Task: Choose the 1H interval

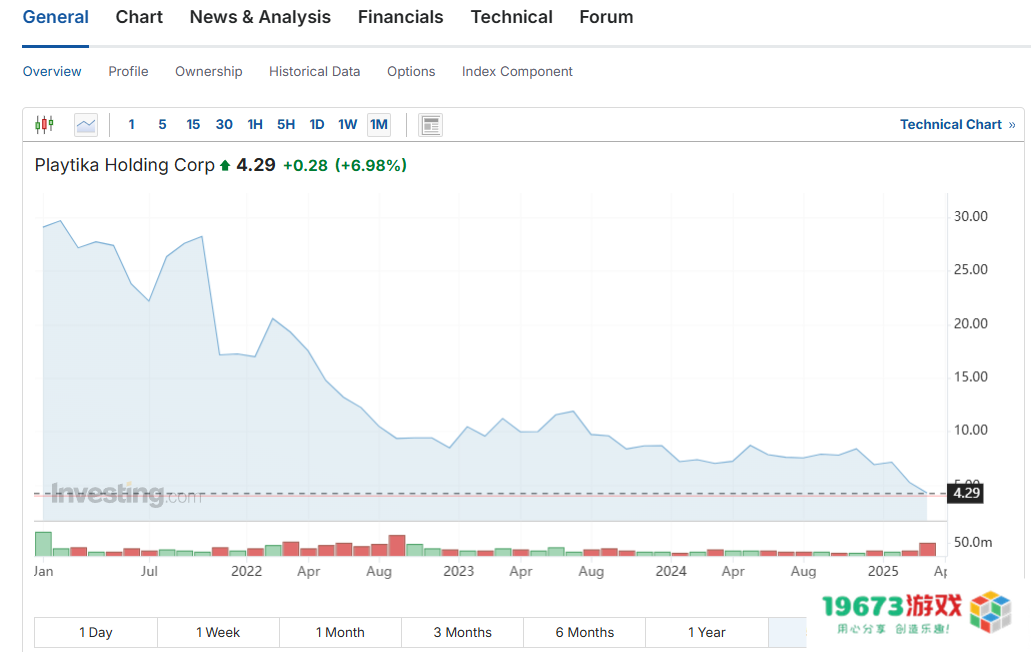Action: pyautogui.click(x=255, y=124)
